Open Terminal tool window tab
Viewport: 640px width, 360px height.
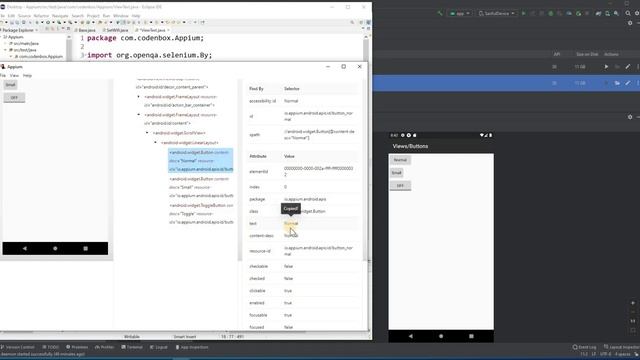click(132, 347)
